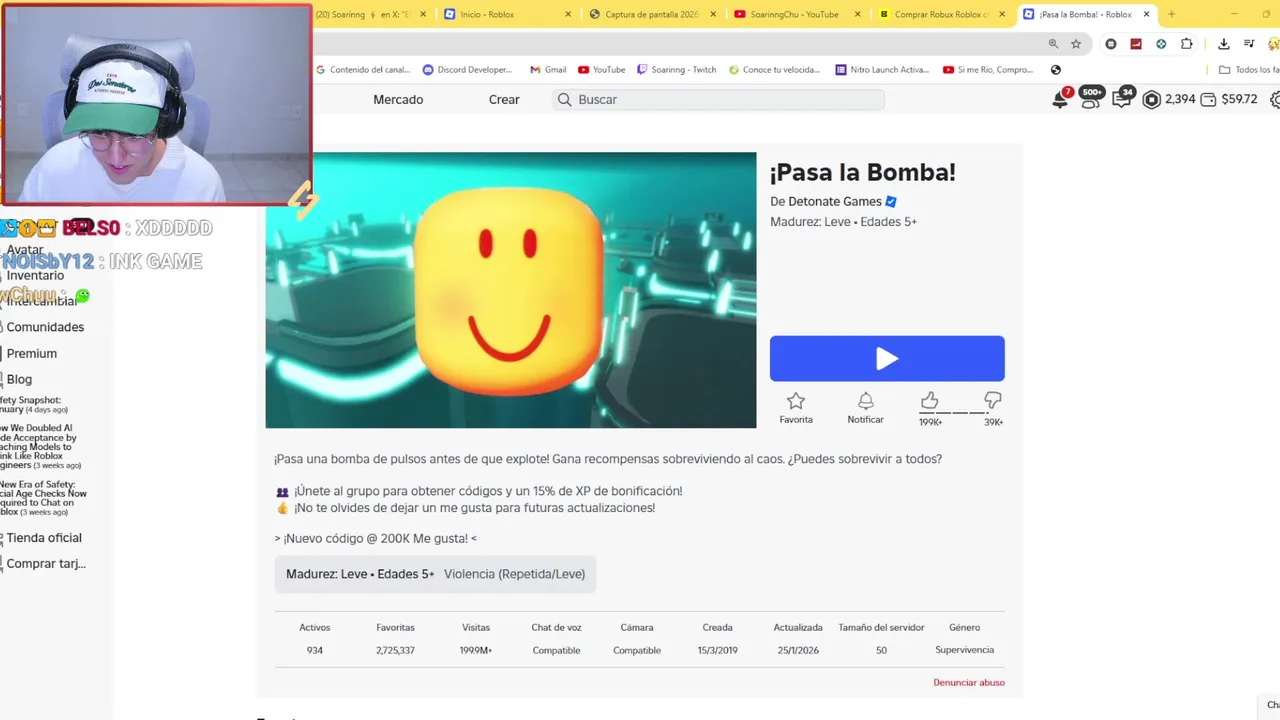The image size is (1280, 720).
Task: Open the Discord Developer bookmark
Action: 468,70
